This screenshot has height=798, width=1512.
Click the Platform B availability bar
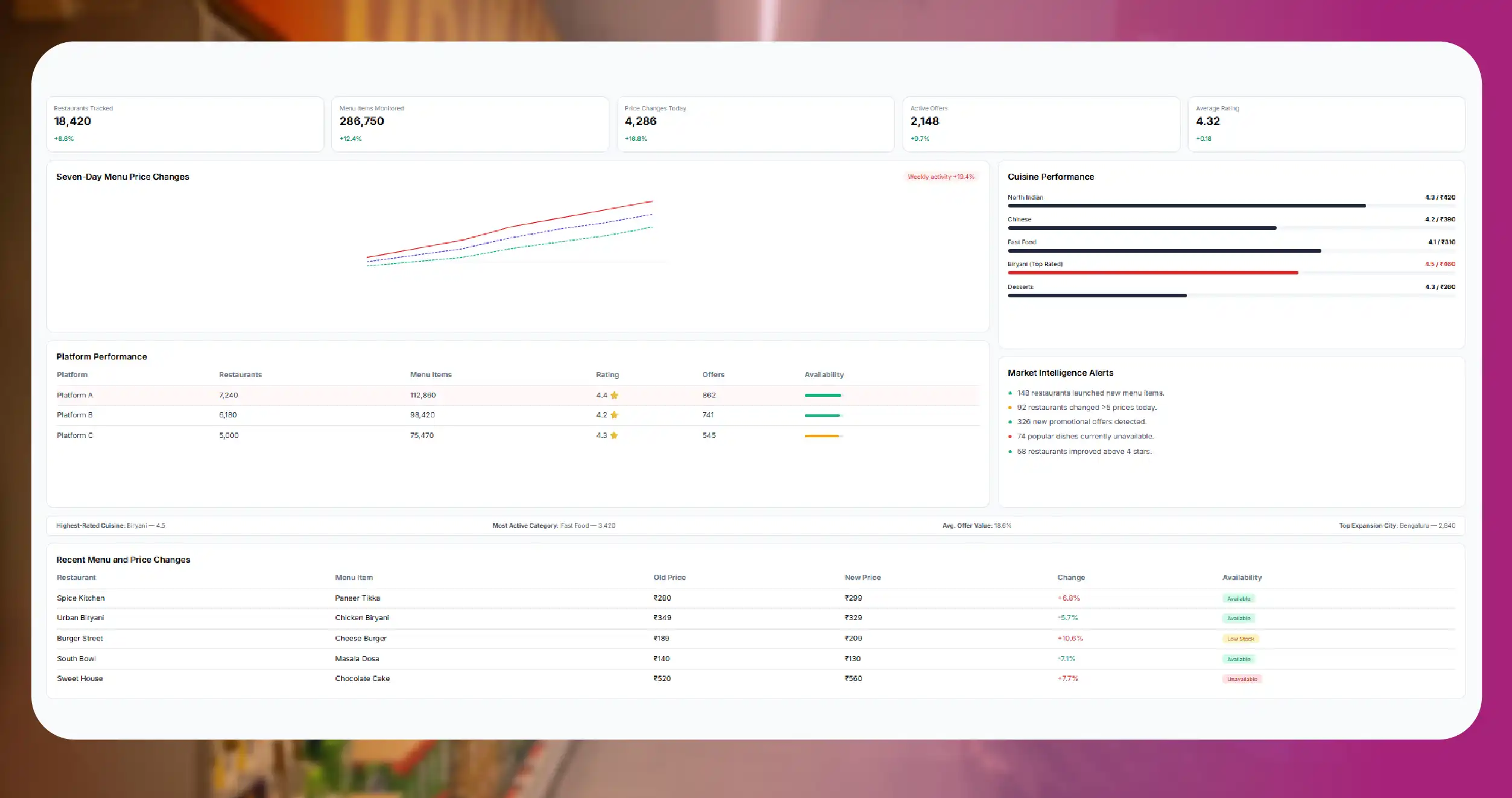click(x=823, y=416)
